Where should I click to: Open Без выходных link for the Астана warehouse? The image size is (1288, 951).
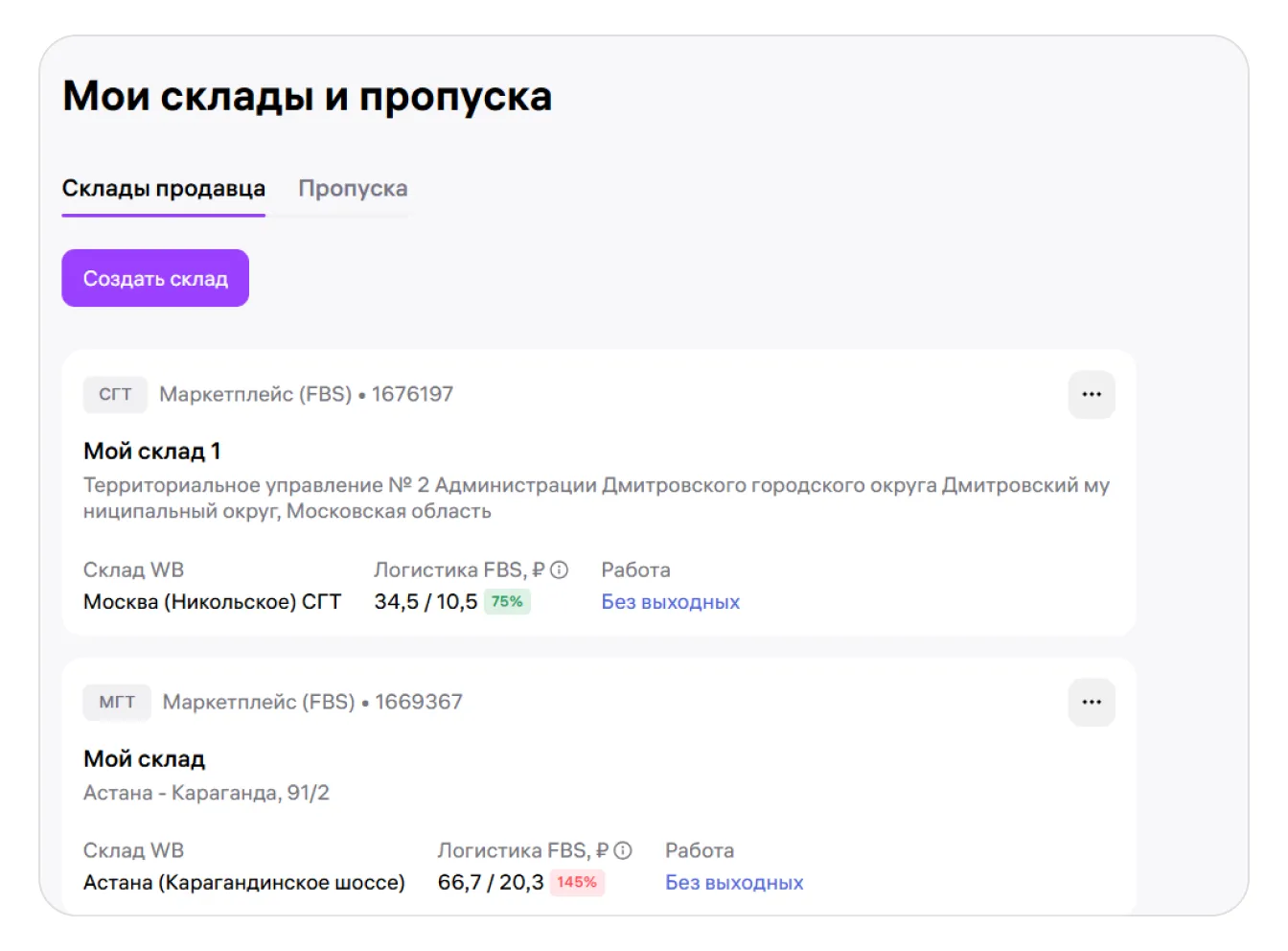(734, 883)
